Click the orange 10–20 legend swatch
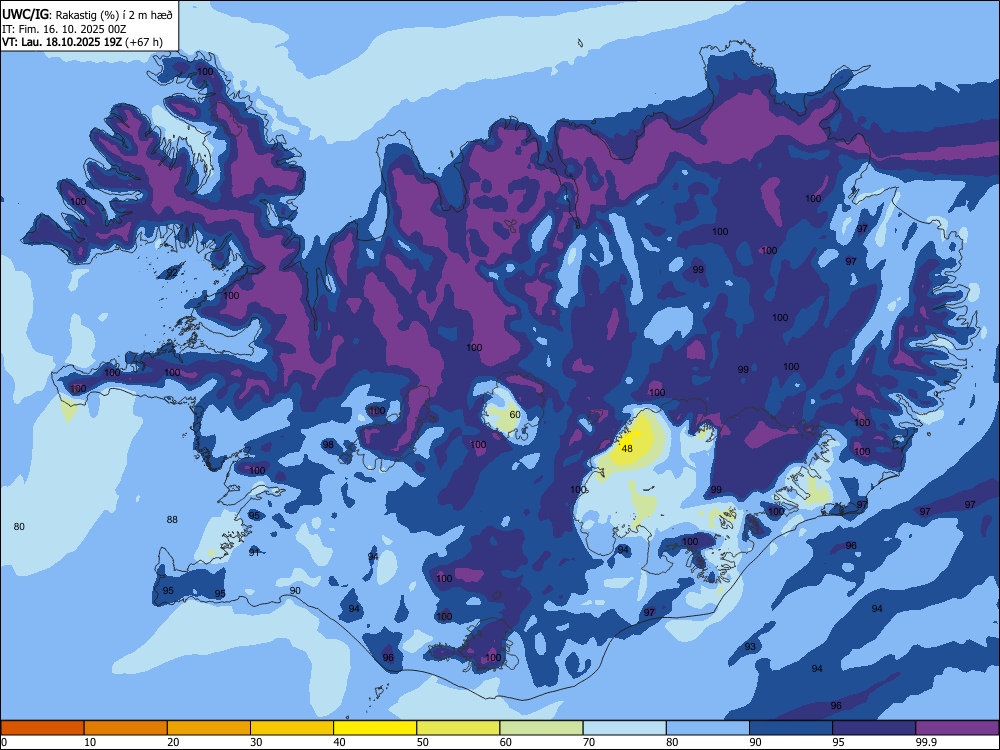 click(x=126, y=728)
